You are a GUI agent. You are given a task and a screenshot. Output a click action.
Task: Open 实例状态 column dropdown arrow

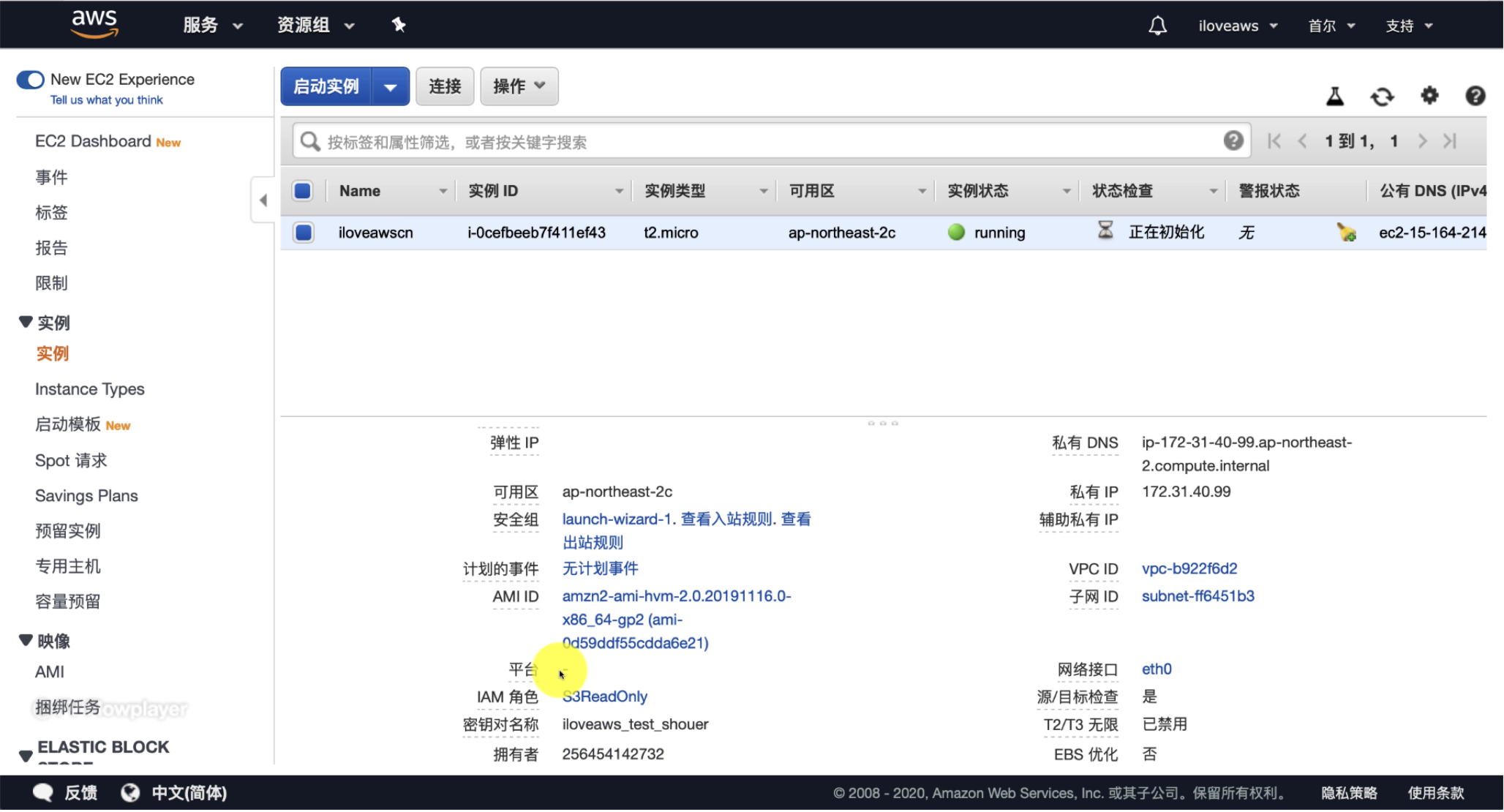pos(1067,191)
